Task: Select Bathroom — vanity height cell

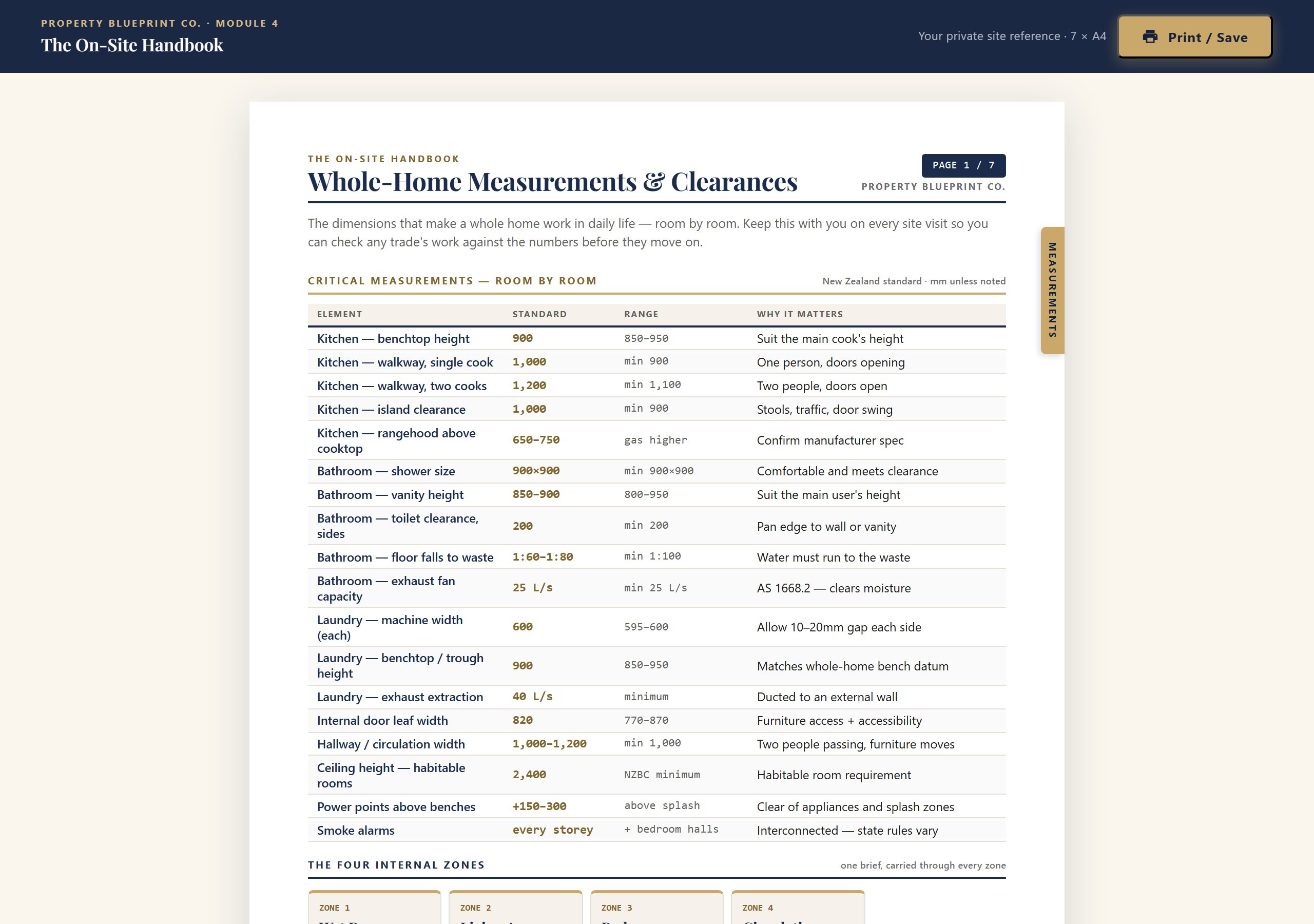Action: point(390,495)
